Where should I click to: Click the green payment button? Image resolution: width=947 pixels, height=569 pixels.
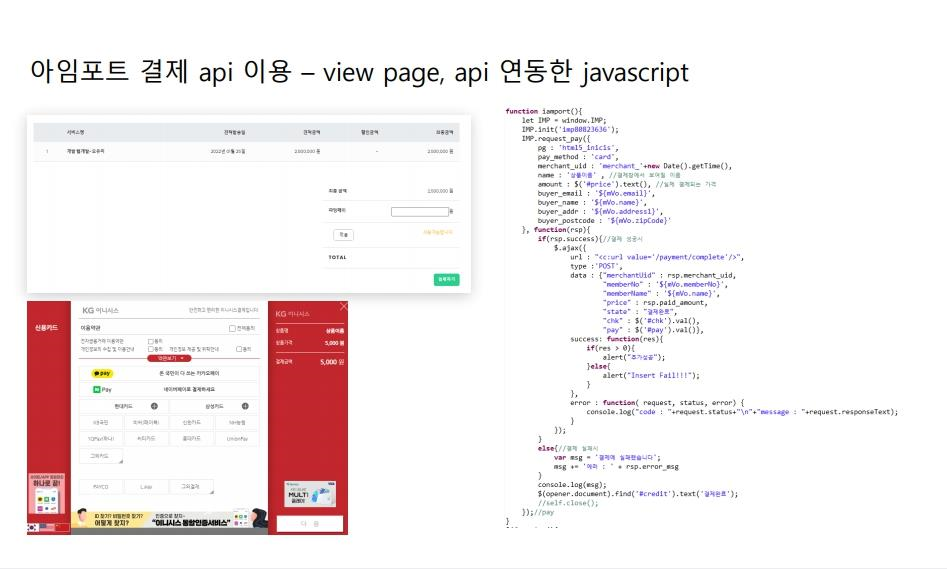click(x=446, y=280)
